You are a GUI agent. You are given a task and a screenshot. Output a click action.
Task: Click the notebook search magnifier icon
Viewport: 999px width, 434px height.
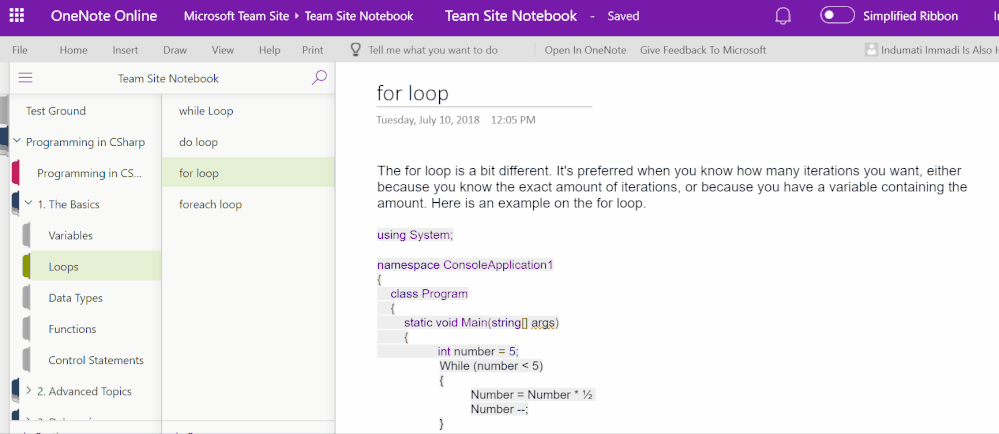pyautogui.click(x=319, y=78)
